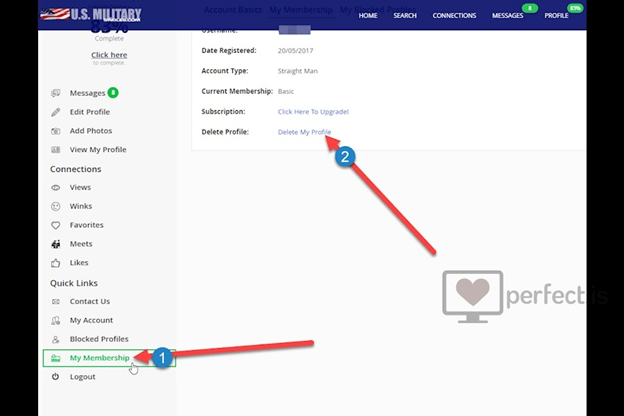
Task: Open PROFILE in the top navigation
Action: (556, 16)
